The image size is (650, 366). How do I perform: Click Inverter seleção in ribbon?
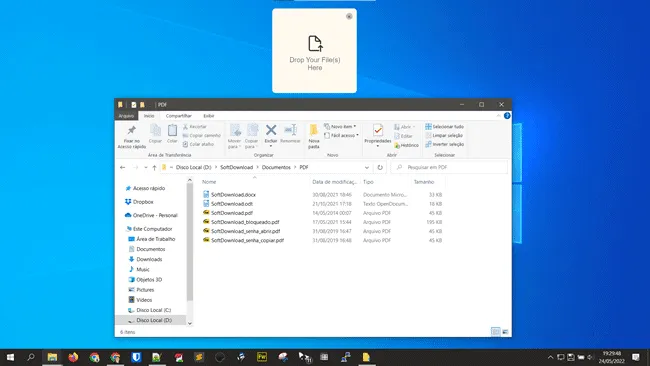click(444, 144)
